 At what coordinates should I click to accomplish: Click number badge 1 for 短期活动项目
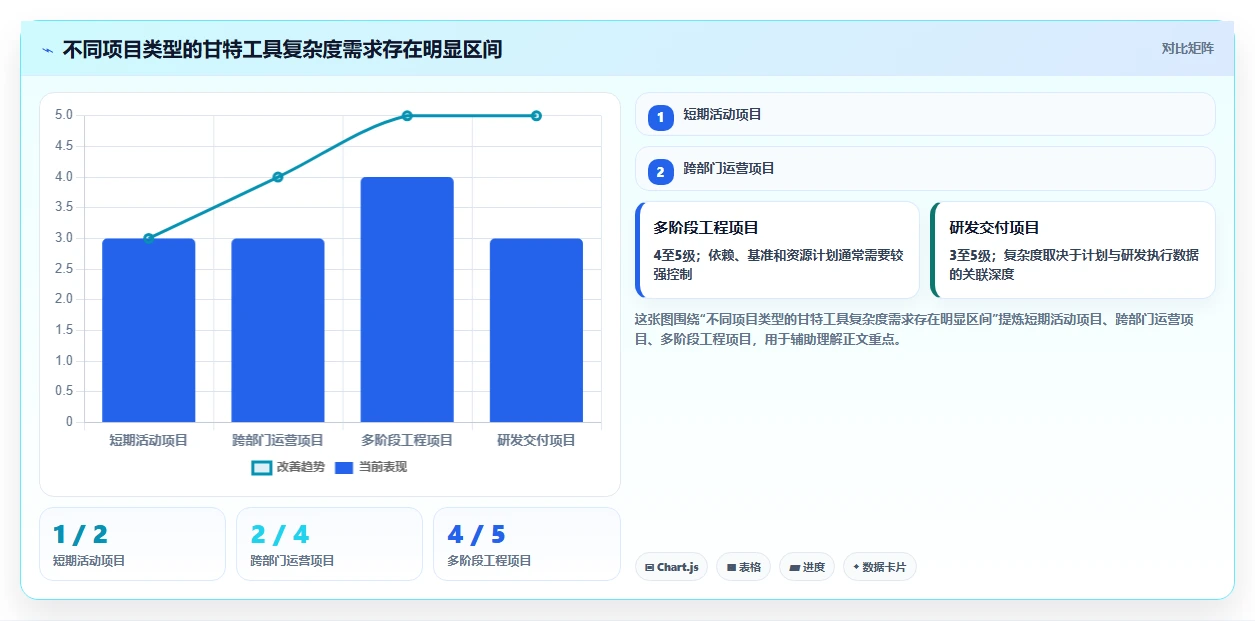661,118
